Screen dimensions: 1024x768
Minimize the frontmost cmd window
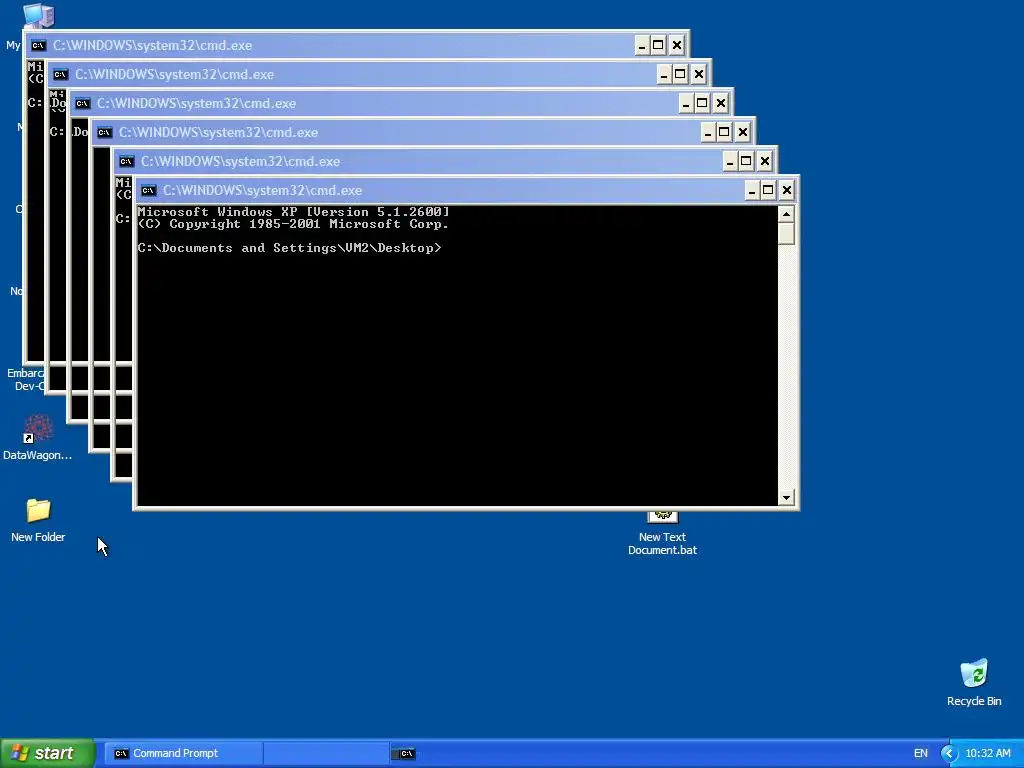click(752, 191)
